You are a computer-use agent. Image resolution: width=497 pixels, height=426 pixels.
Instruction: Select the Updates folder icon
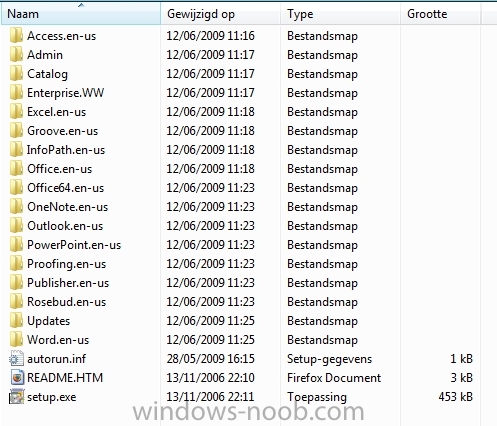click(16, 321)
